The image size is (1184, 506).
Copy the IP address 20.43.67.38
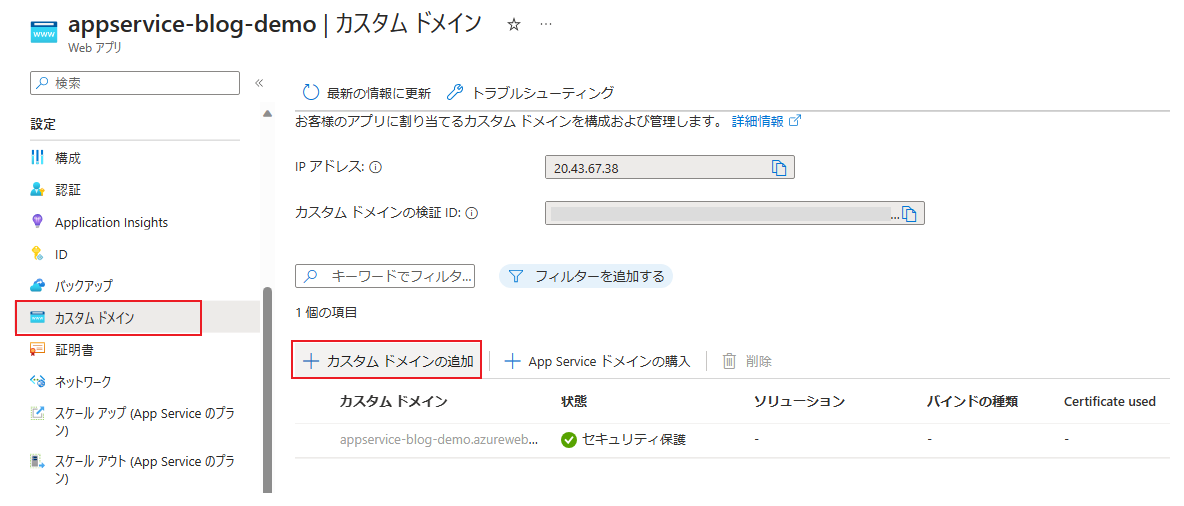[x=779, y=168]
